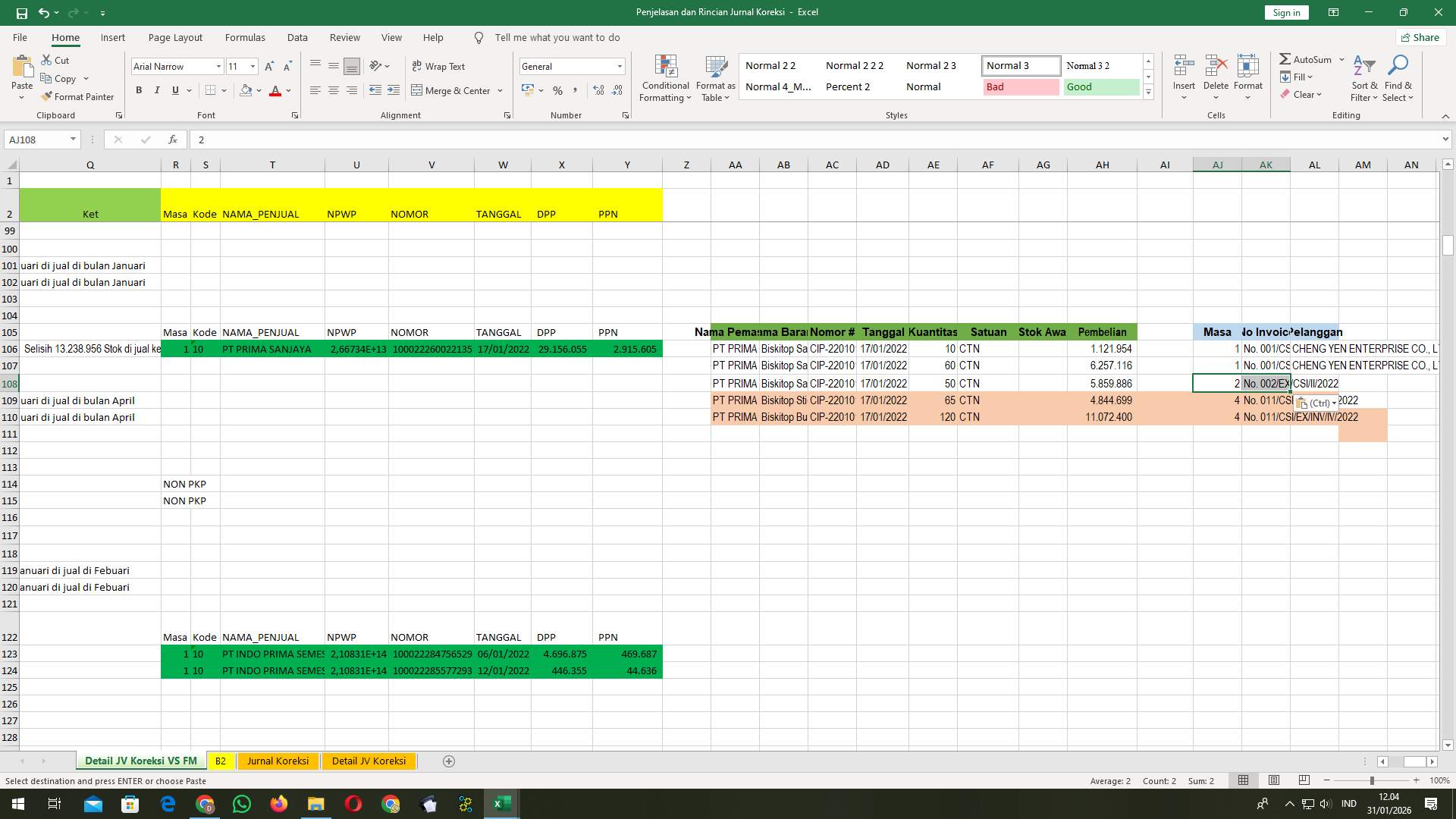This screenshot has width=1456, height=819.
Task: Toggle bold formatting
Action: (x=139, y=89)
